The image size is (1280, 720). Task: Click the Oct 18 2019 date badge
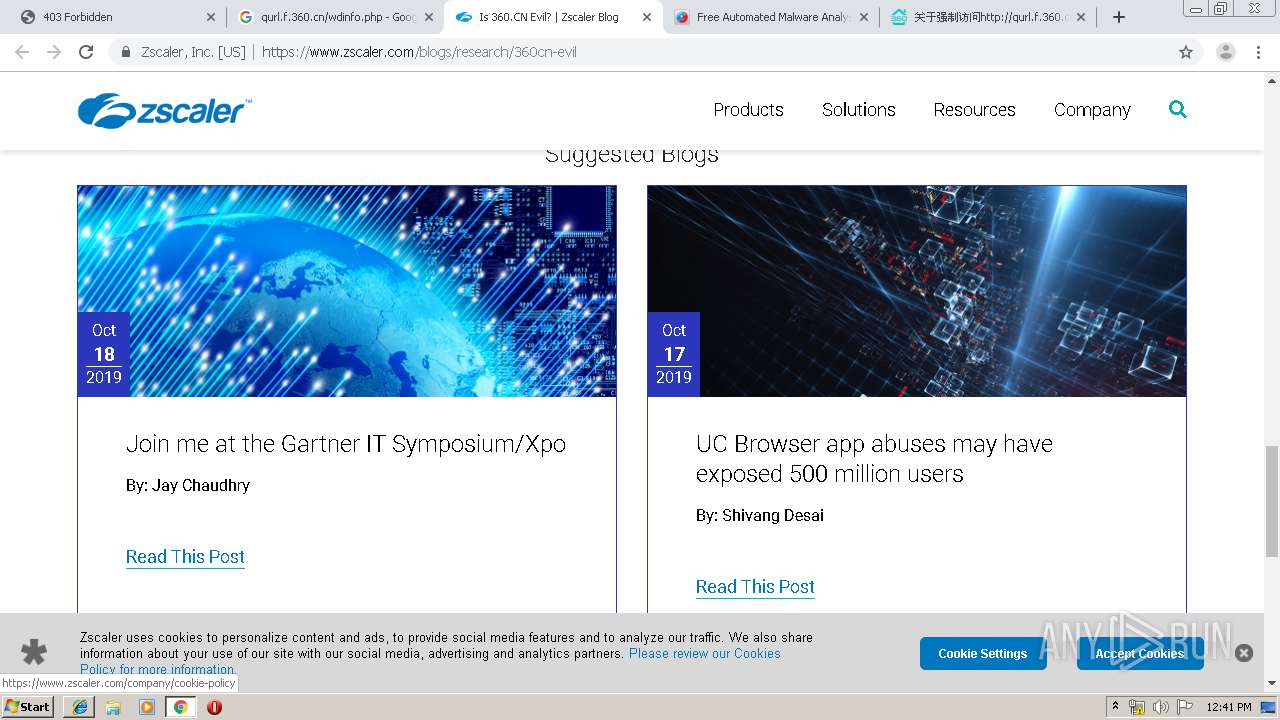104,354
